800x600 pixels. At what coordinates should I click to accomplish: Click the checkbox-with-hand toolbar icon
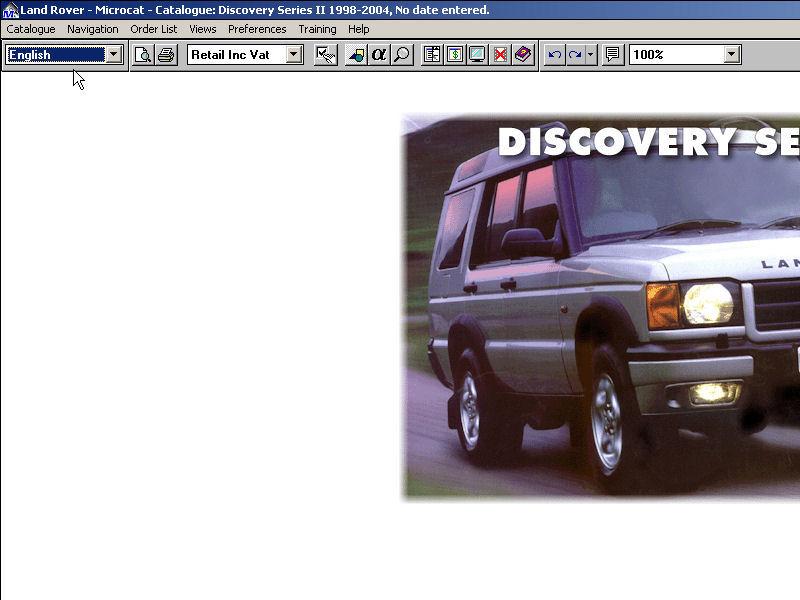325,55
